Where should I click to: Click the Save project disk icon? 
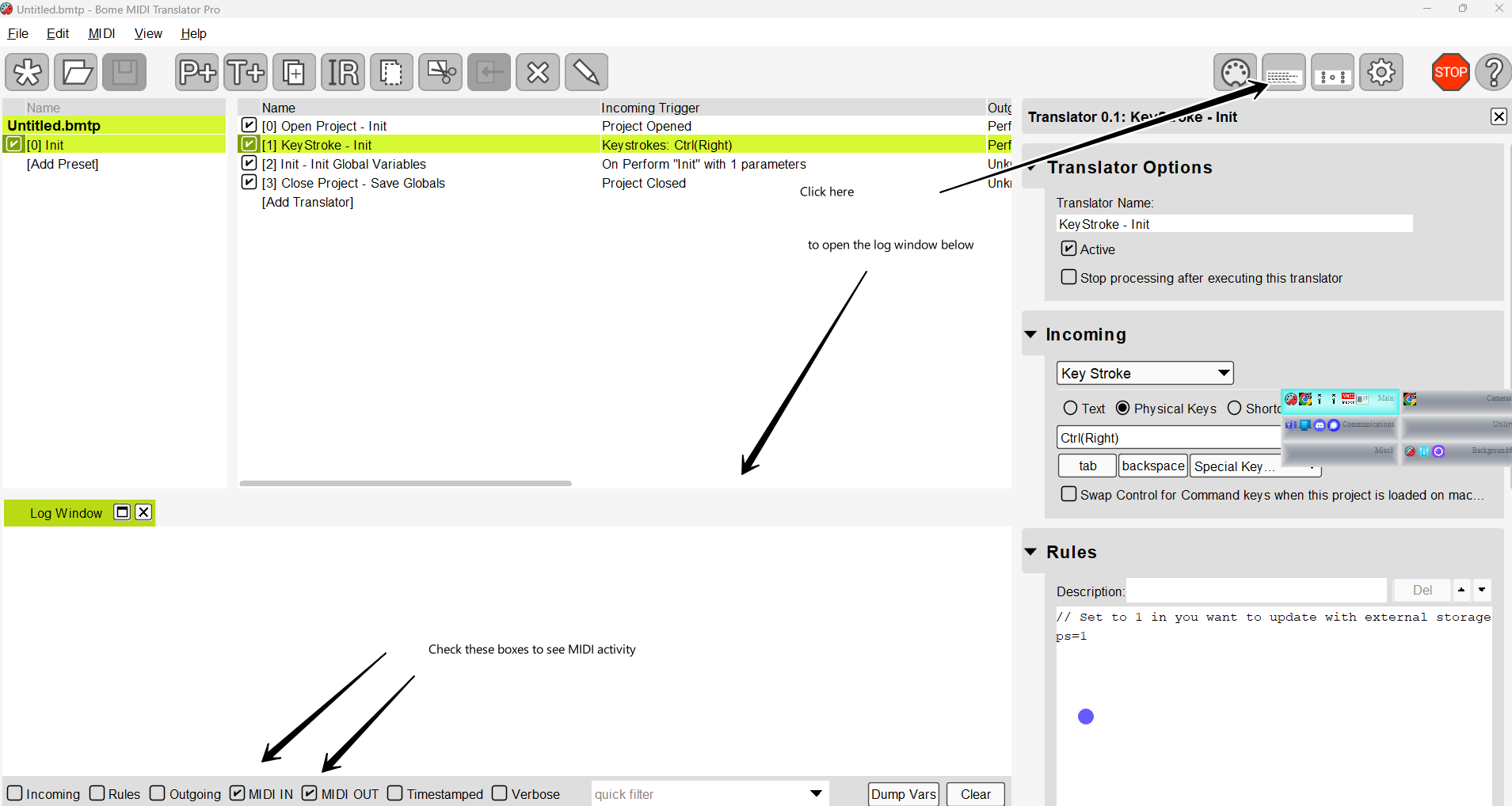pyautogui.click(x=124, y=72)
